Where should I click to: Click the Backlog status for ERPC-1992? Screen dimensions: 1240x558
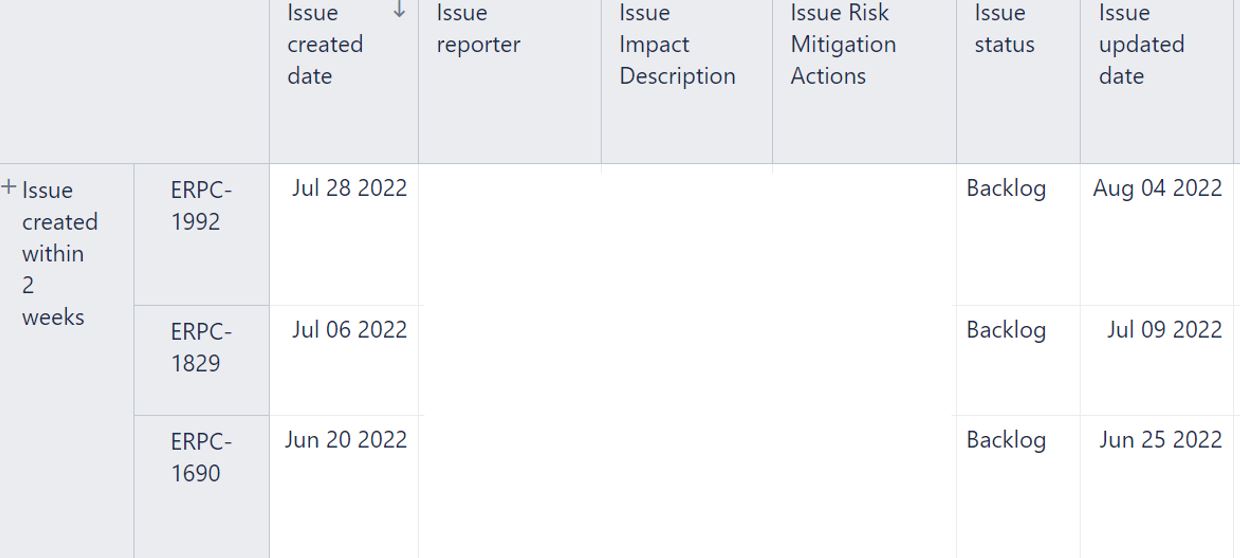coord(1006,188)
